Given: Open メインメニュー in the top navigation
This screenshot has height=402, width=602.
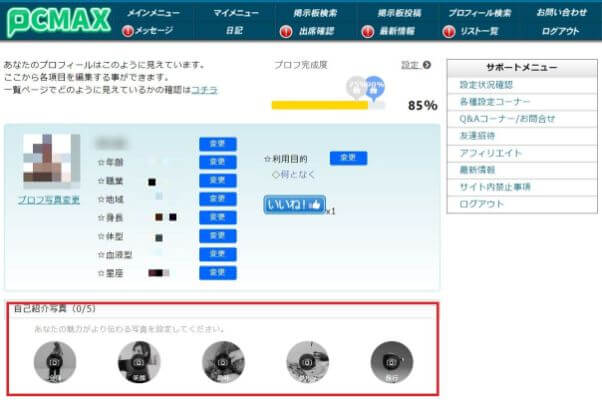Looking at the screenshot, I should (153, 13).
